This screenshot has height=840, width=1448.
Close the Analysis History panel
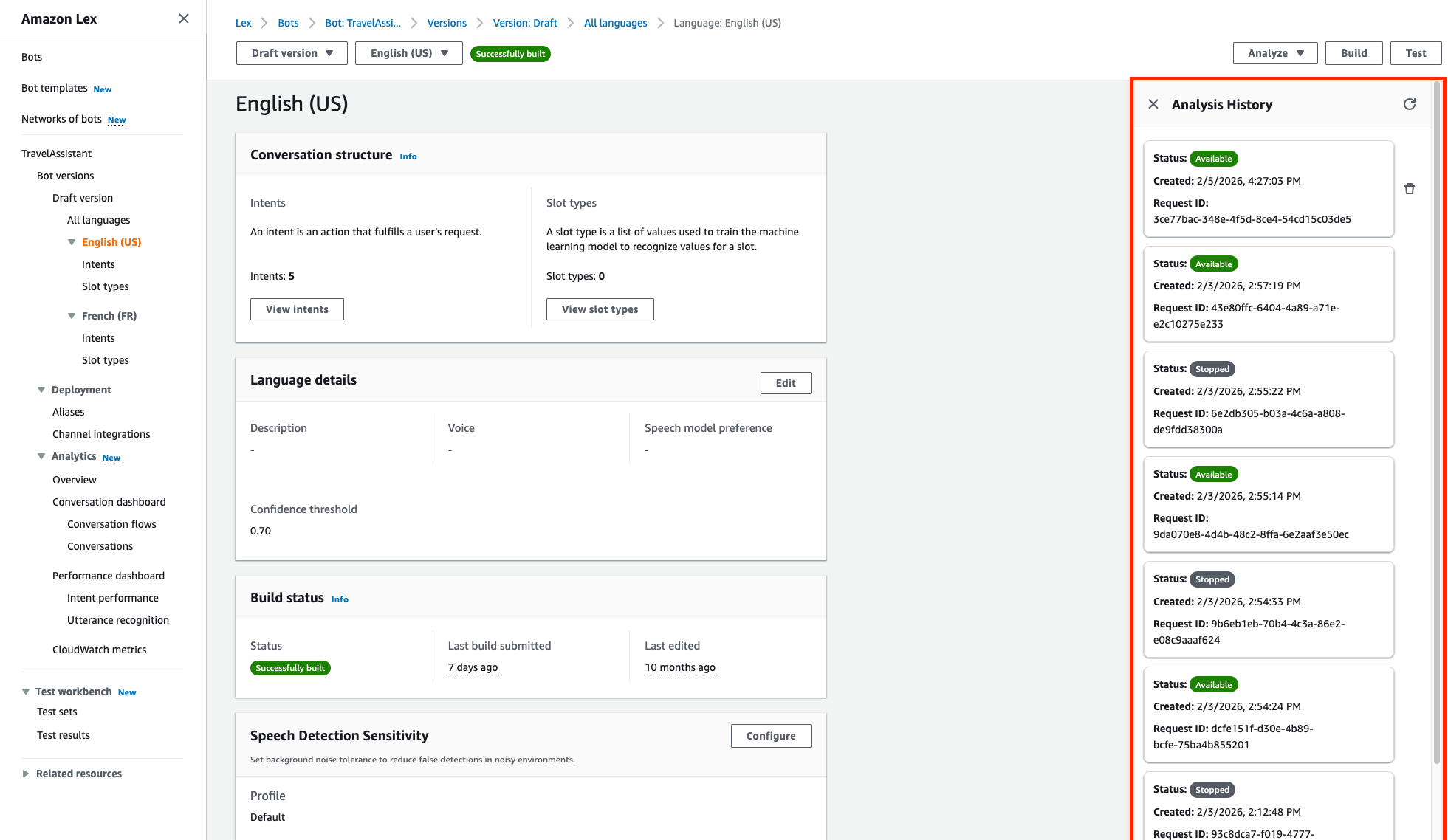pos(1153,104)
